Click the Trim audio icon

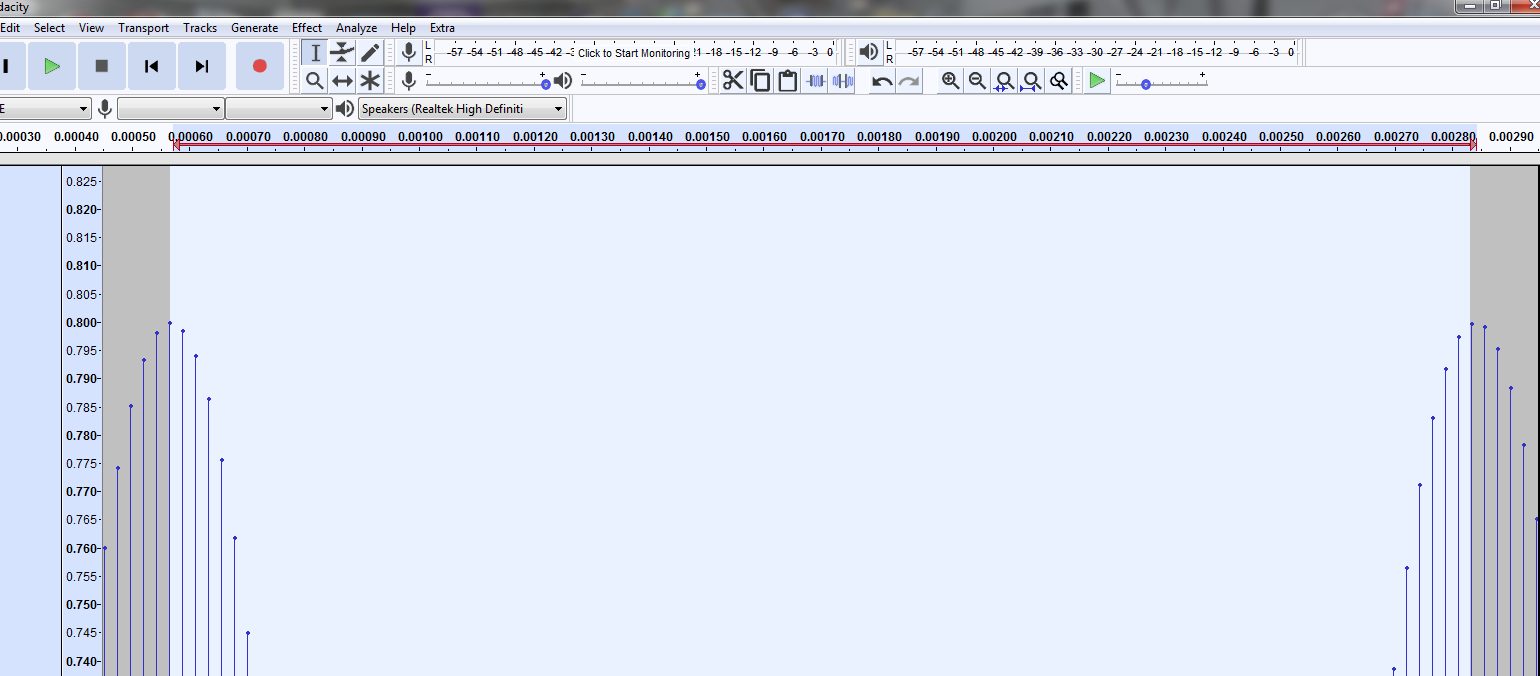(815, 81)
